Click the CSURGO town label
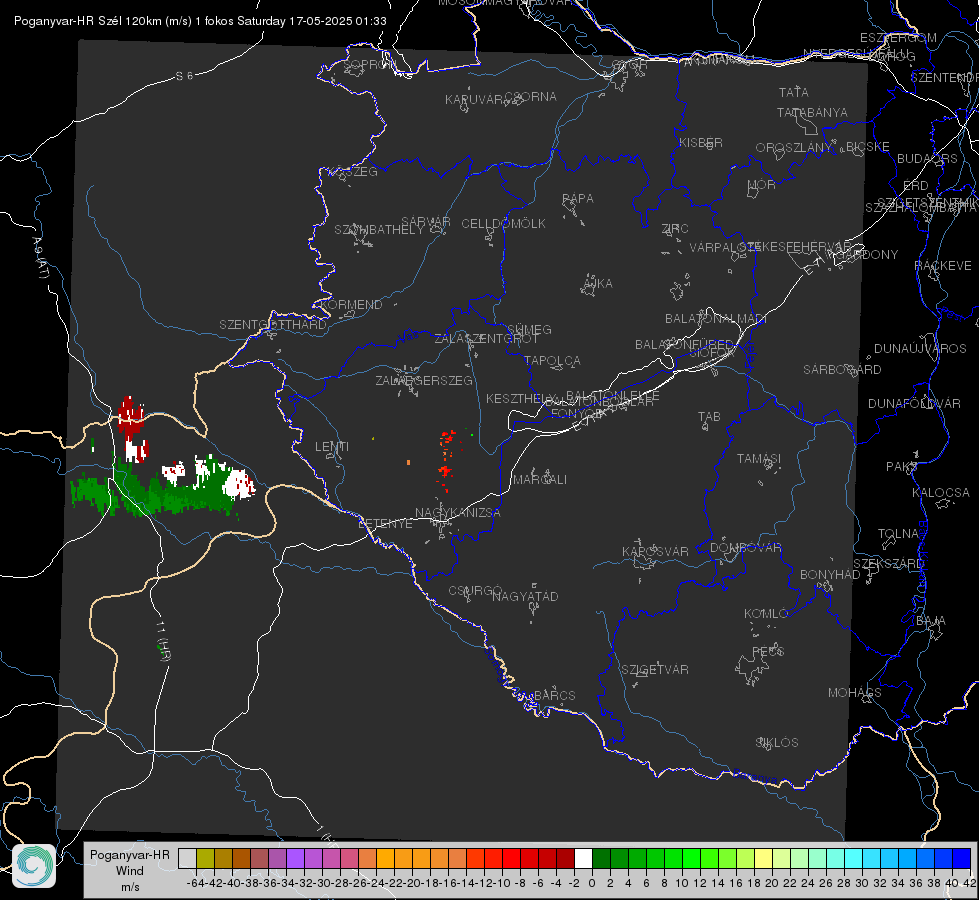 [475, 591]
